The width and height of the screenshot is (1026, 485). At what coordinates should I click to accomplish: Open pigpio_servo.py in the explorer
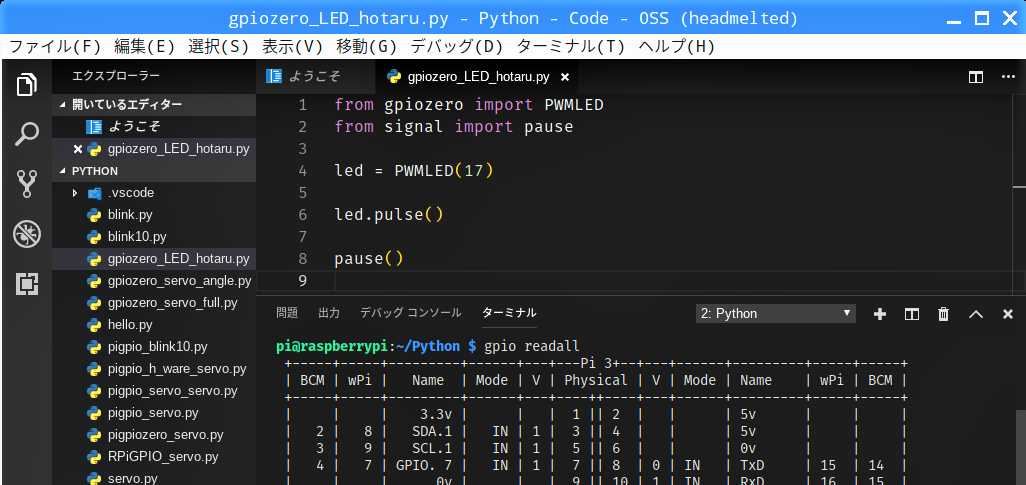(154, 413)
